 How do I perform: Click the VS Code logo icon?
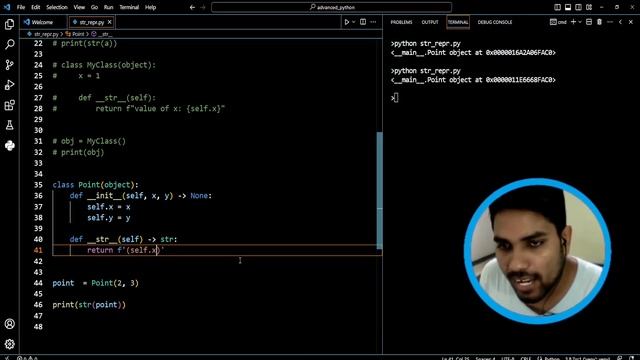[7, 7]
